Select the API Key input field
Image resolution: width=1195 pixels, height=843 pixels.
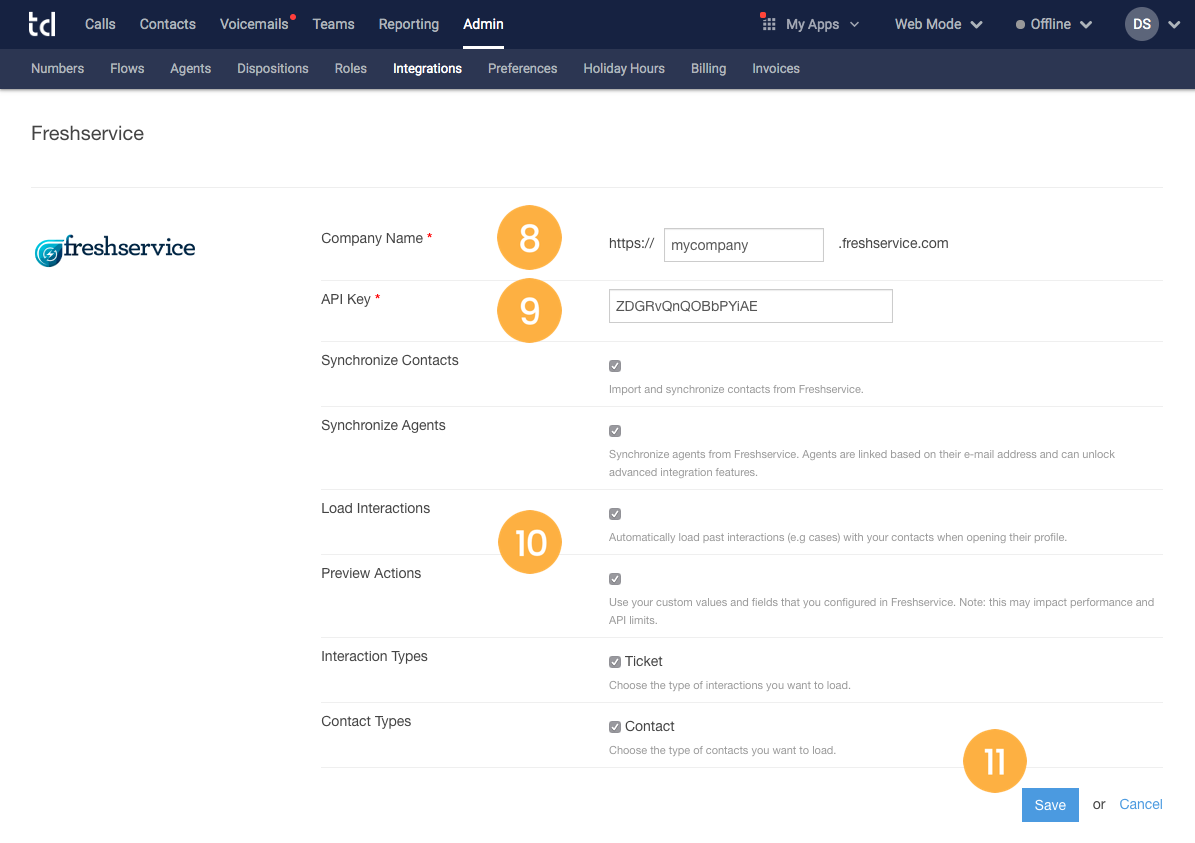[750, 306]
